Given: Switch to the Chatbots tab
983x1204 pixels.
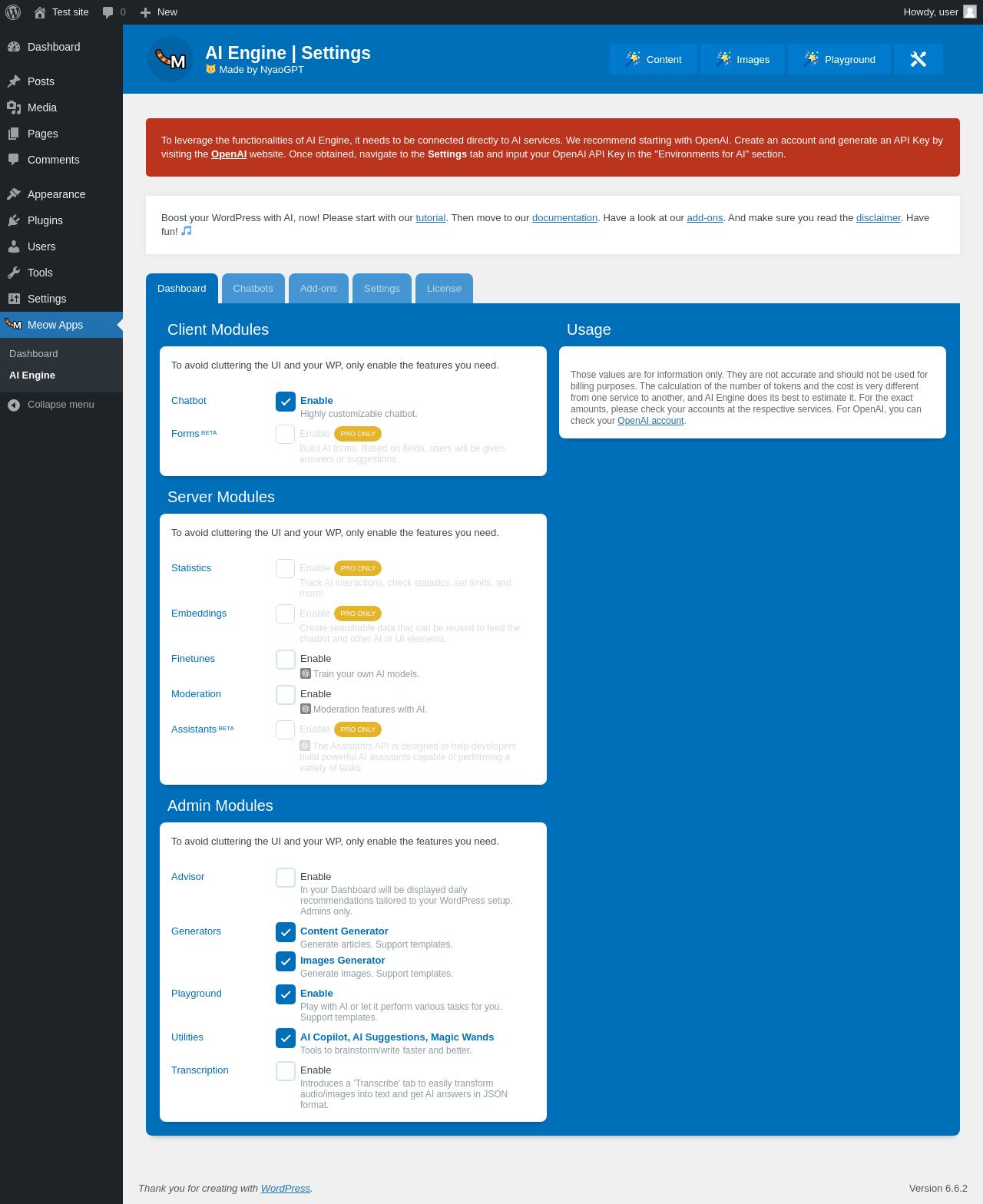Looking at the screenshot, I should (253, 289).
